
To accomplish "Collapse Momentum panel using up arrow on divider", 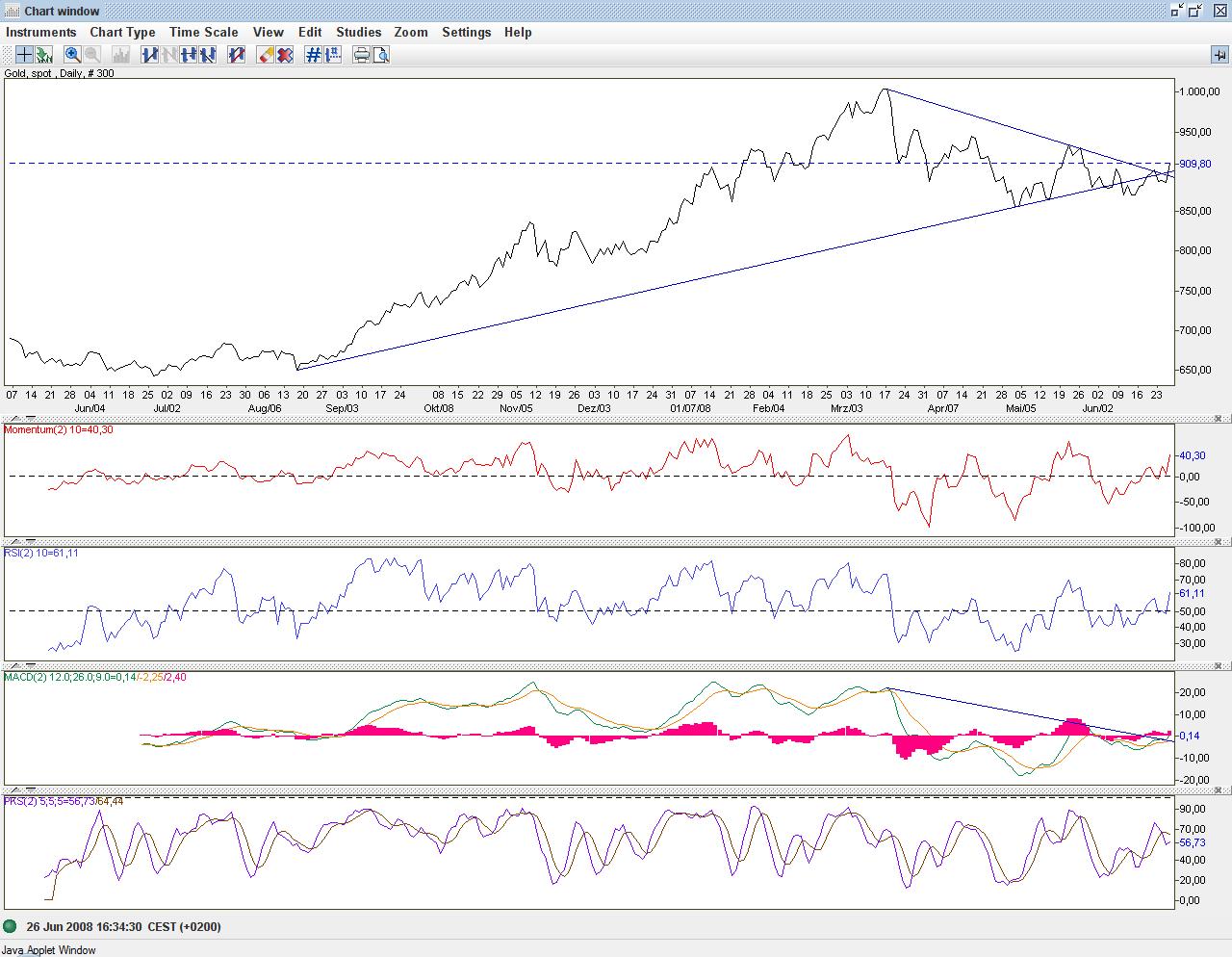I will click(16, 420).
